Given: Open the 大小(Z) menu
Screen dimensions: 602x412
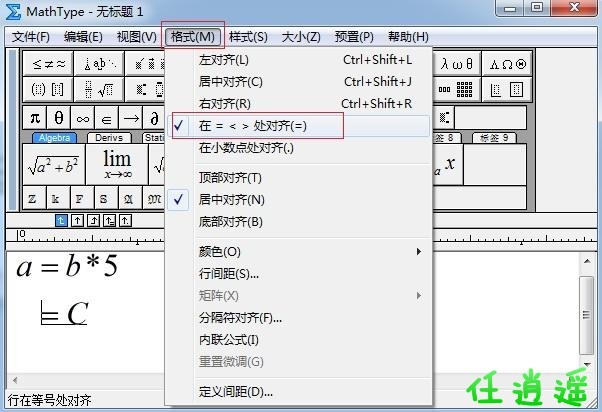Looking at the screenshot, I should pos(301,37).
